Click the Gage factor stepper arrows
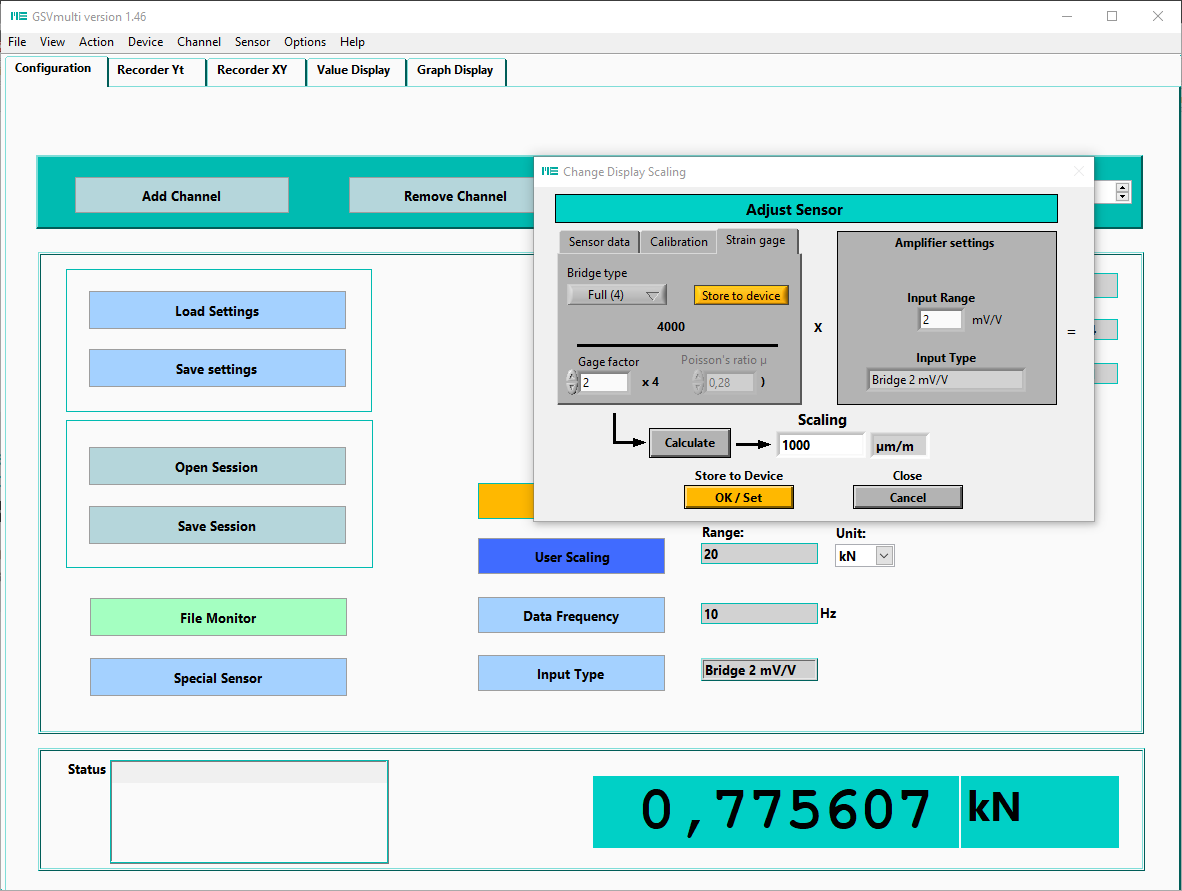Image resolution: width=1182 pixels, height=891 pixels. point(572,382)
